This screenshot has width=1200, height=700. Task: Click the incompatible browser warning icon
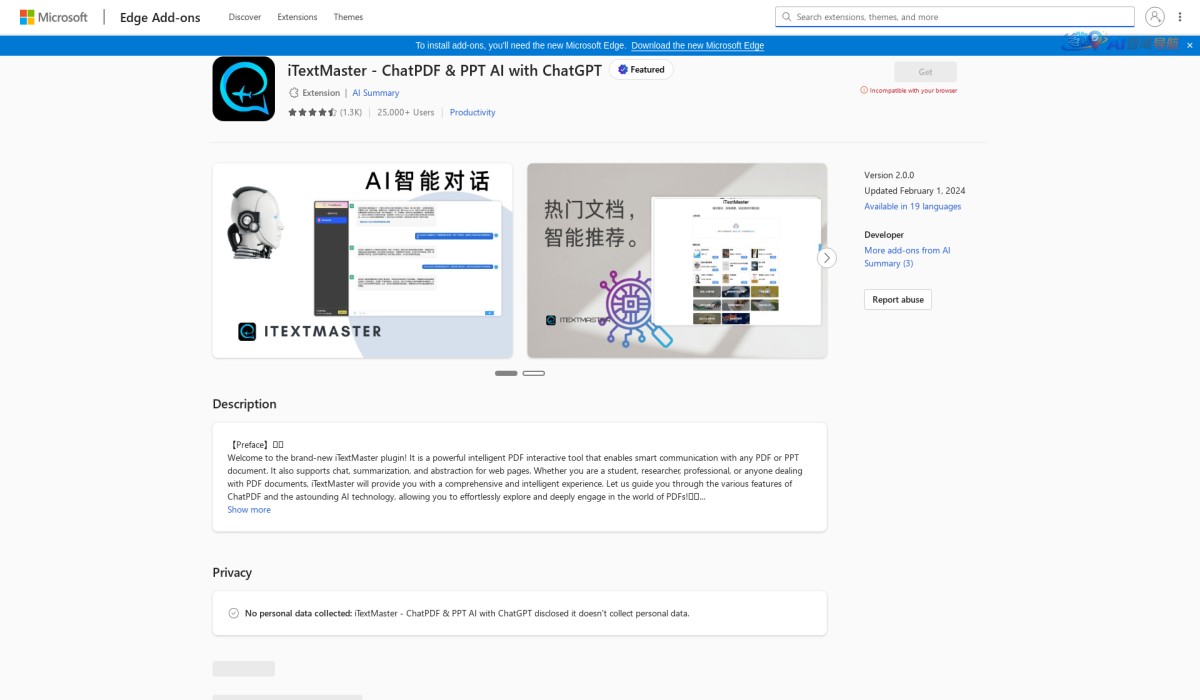tap(862, 89)
